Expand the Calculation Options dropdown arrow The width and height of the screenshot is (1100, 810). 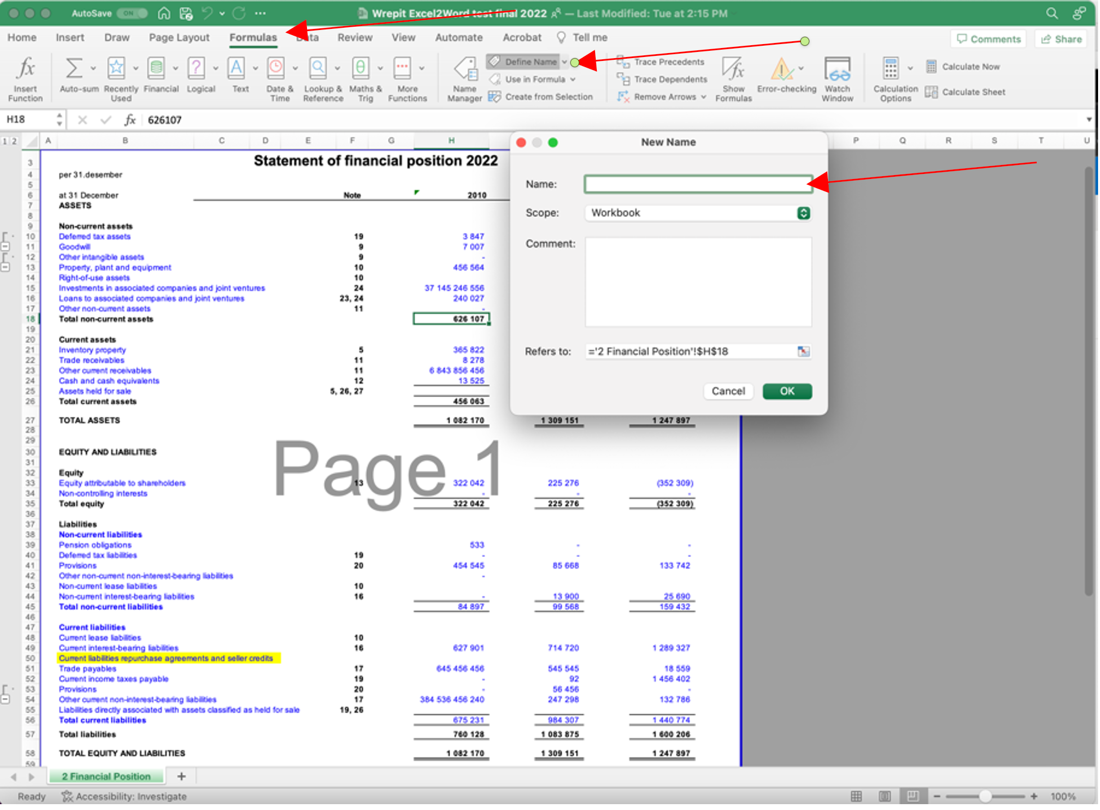(910, 69)
